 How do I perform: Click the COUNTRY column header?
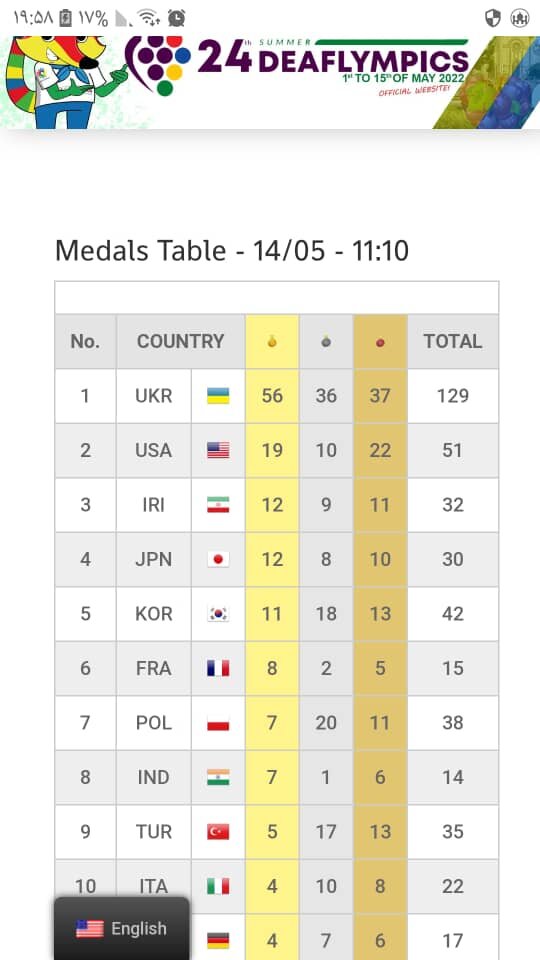[181, 341]
